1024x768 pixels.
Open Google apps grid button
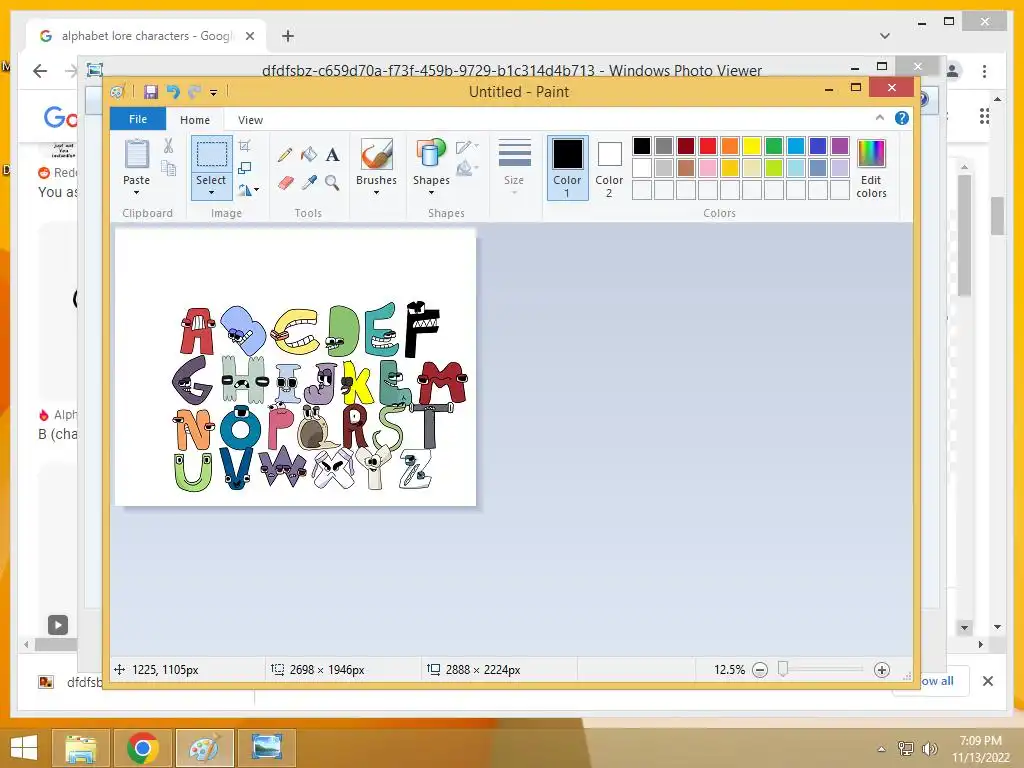tap(984, 117)
